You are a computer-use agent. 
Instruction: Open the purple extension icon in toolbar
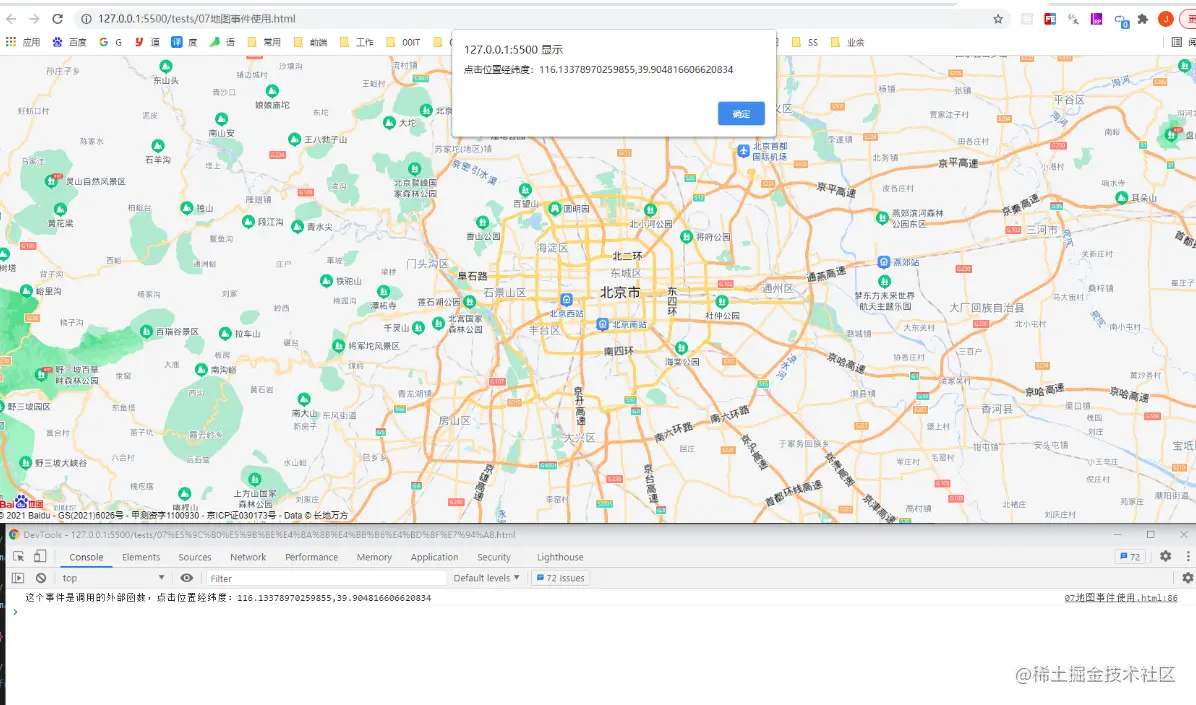pos(1096,19)
